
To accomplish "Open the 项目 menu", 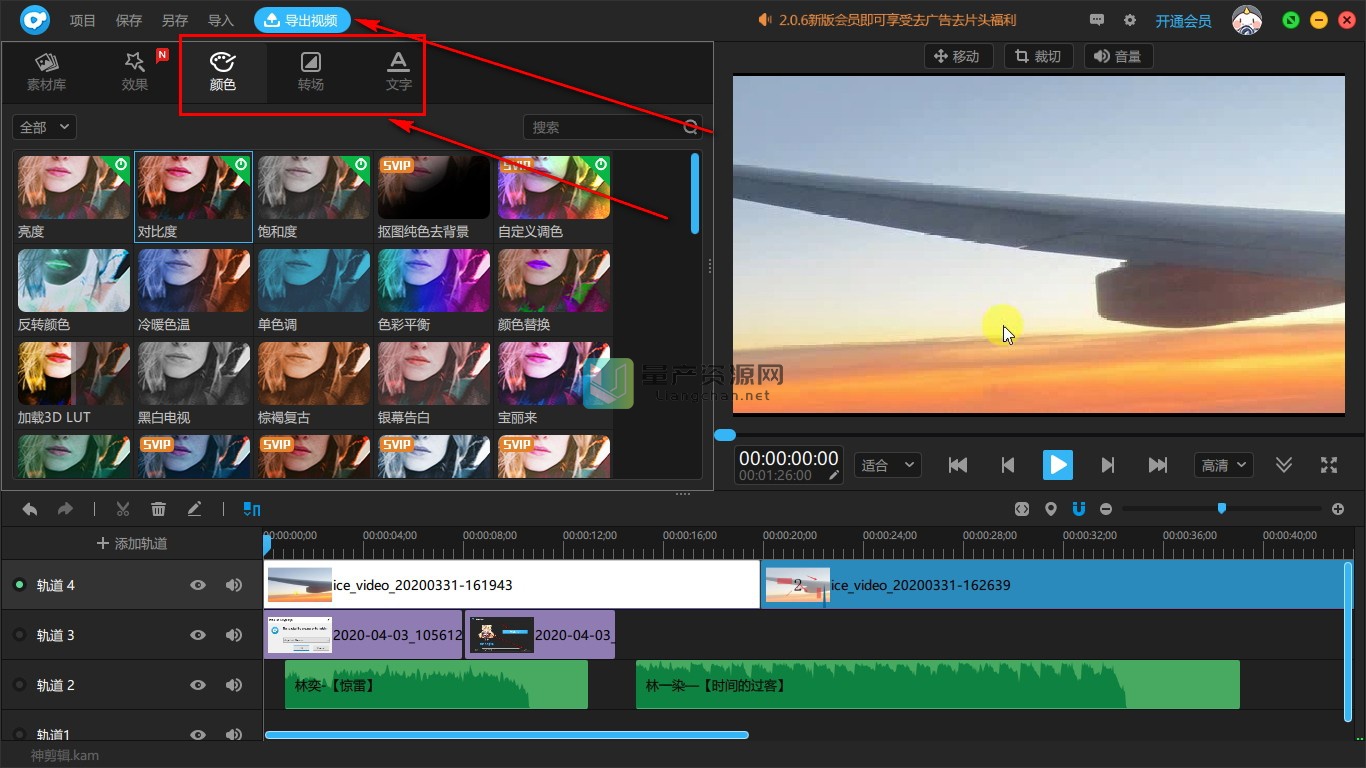I will (83, 21).
